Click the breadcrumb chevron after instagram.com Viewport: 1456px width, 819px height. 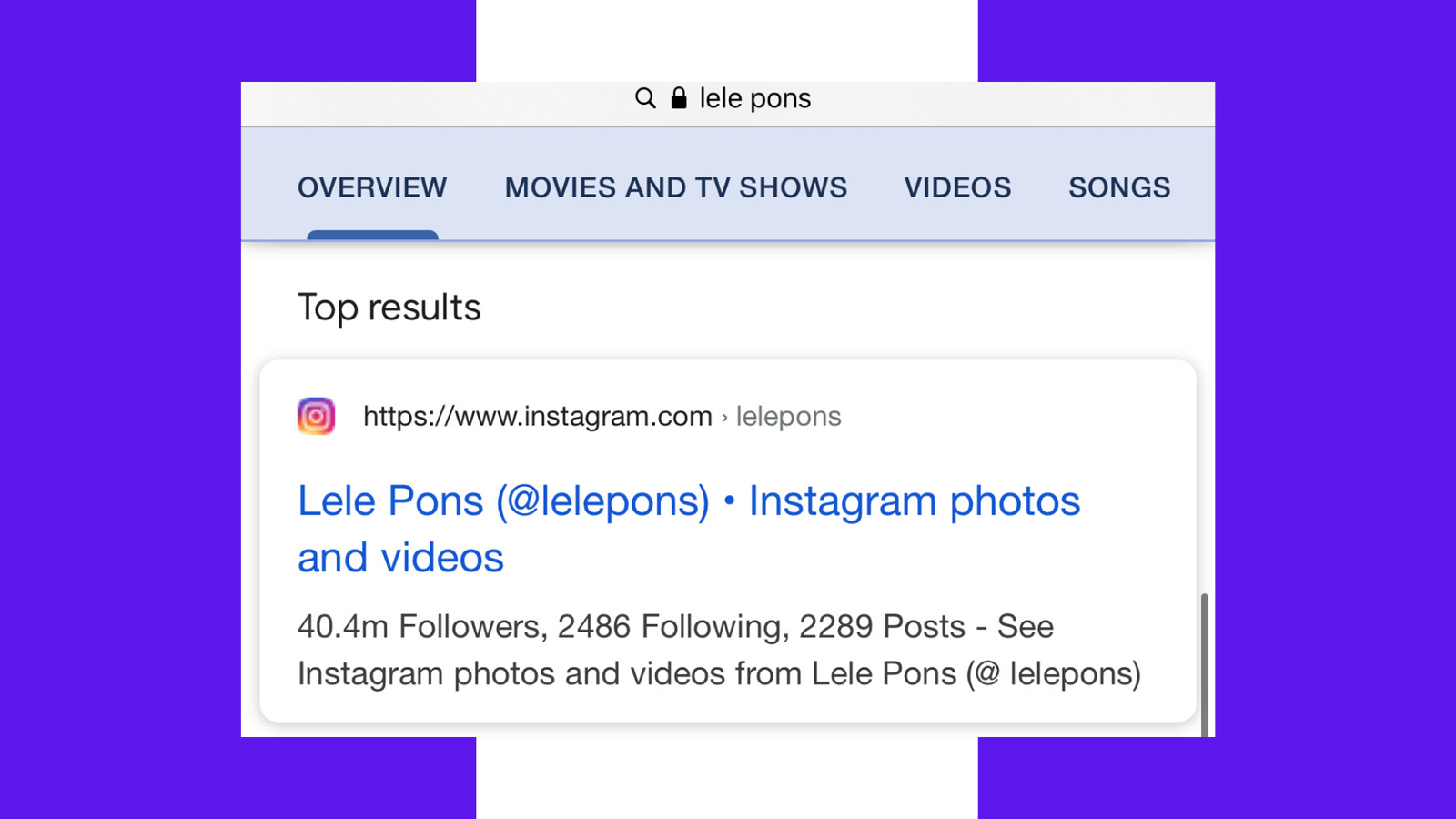coord(724,418)
